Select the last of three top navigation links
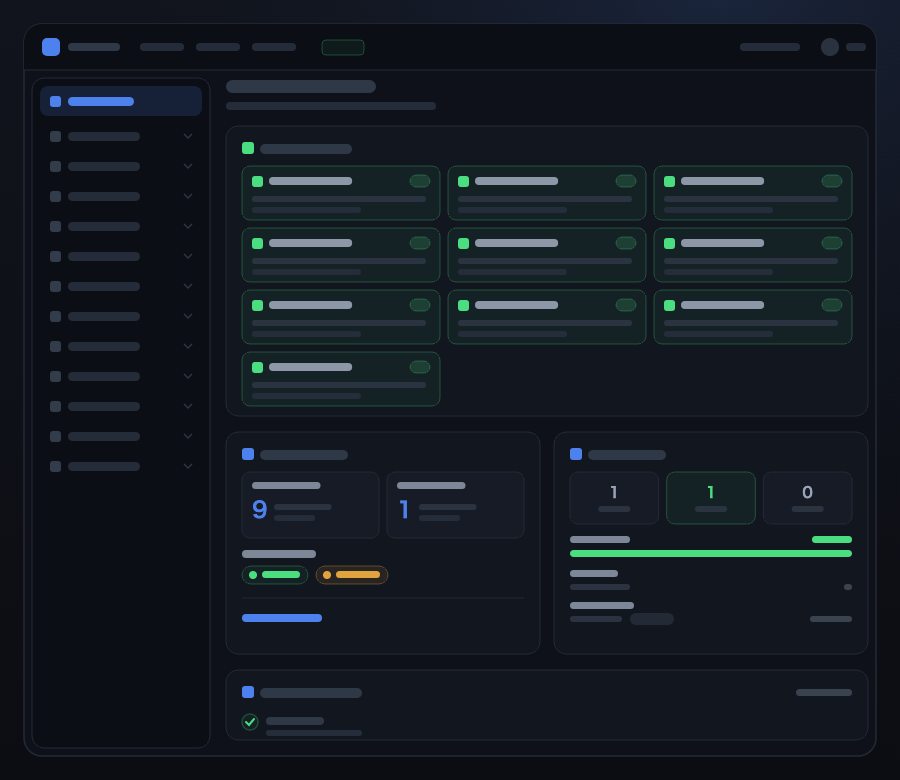 [274, 47]
